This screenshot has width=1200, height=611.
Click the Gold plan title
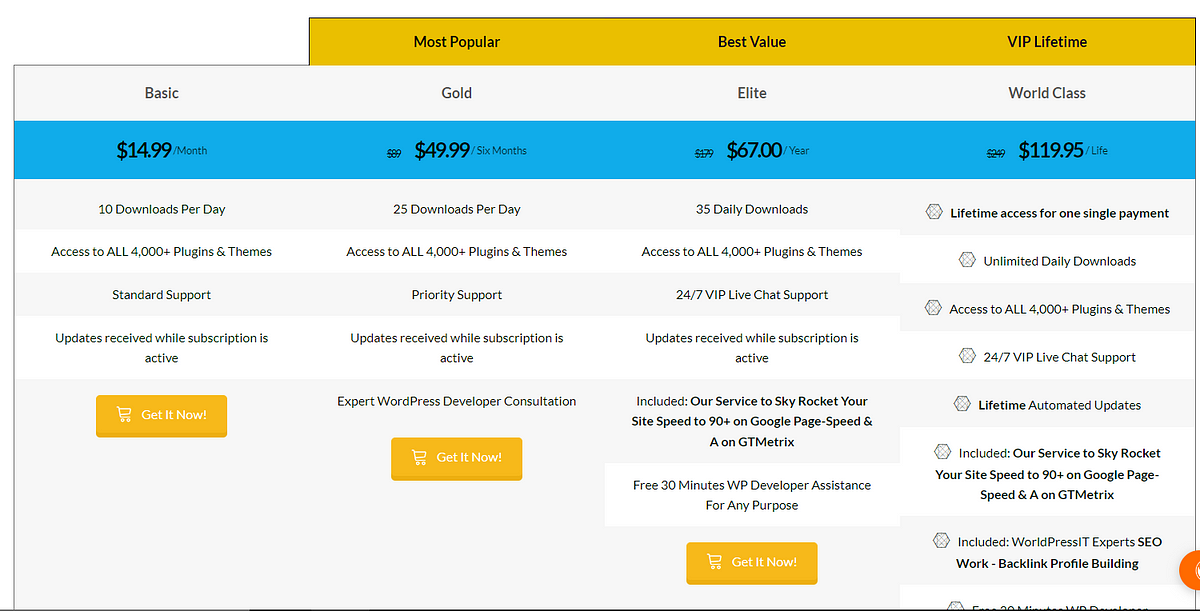pos(457,93)
